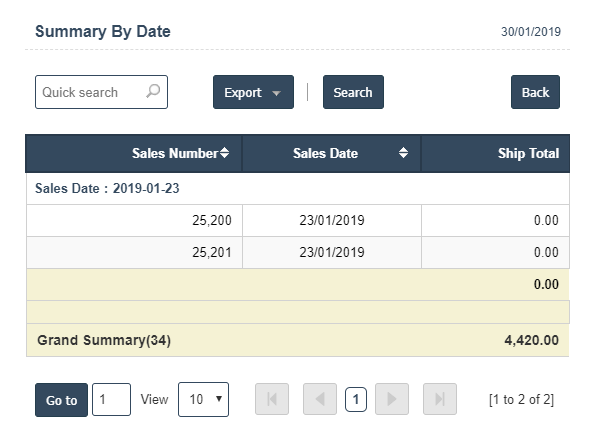Click the Back button
This screenshot has height=435, width=599.
click(x=535, y=92)
